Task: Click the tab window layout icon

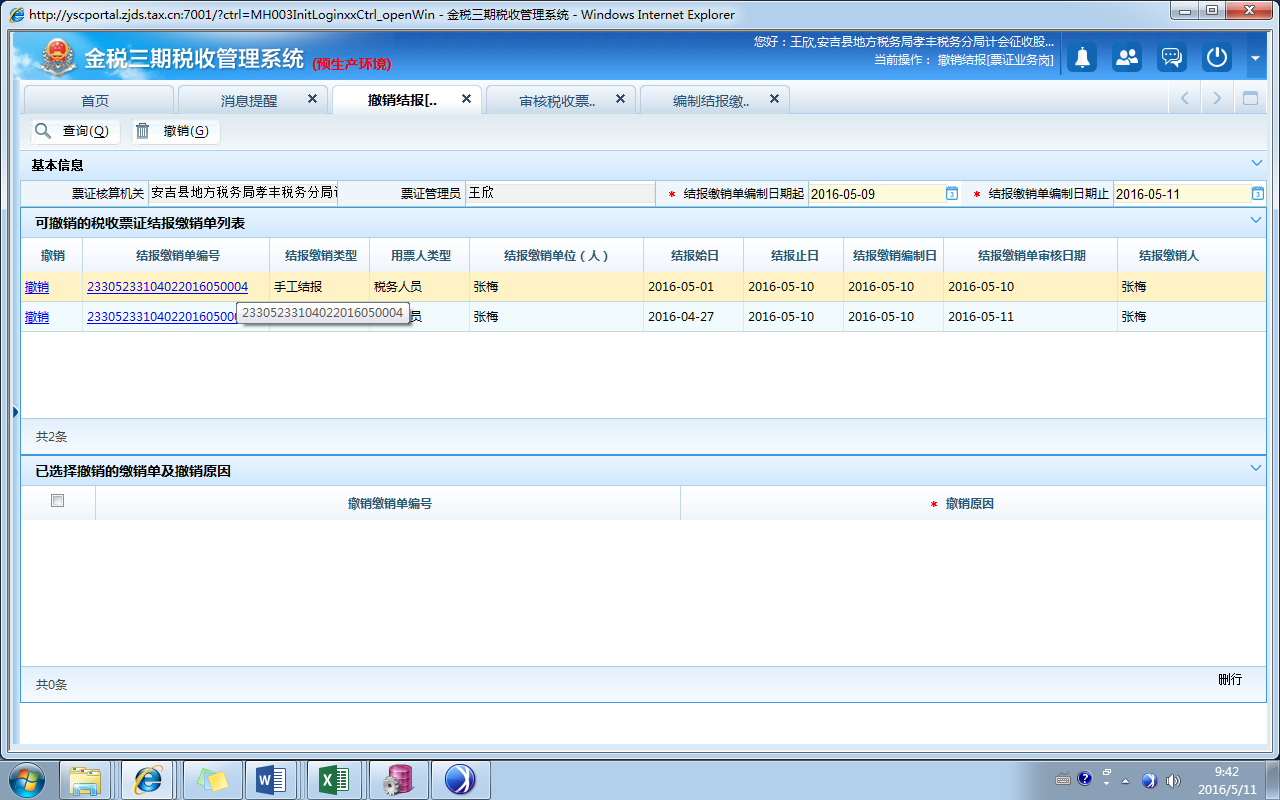Action: 1250,98
